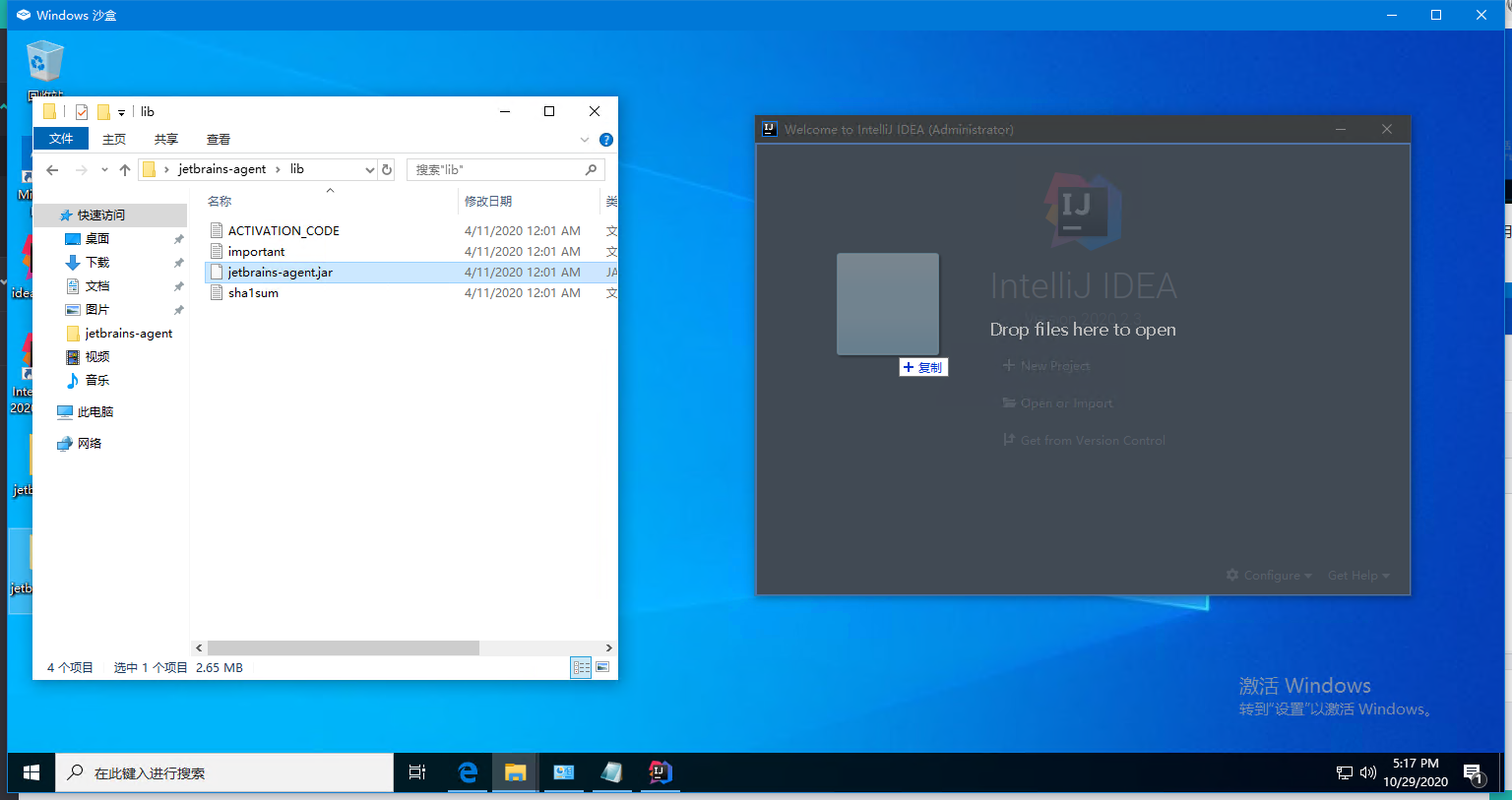This screenshot has width=1512, height=800.
Task: Open quick access toolbar customize arrow
Action: click(x=121, y=112)
